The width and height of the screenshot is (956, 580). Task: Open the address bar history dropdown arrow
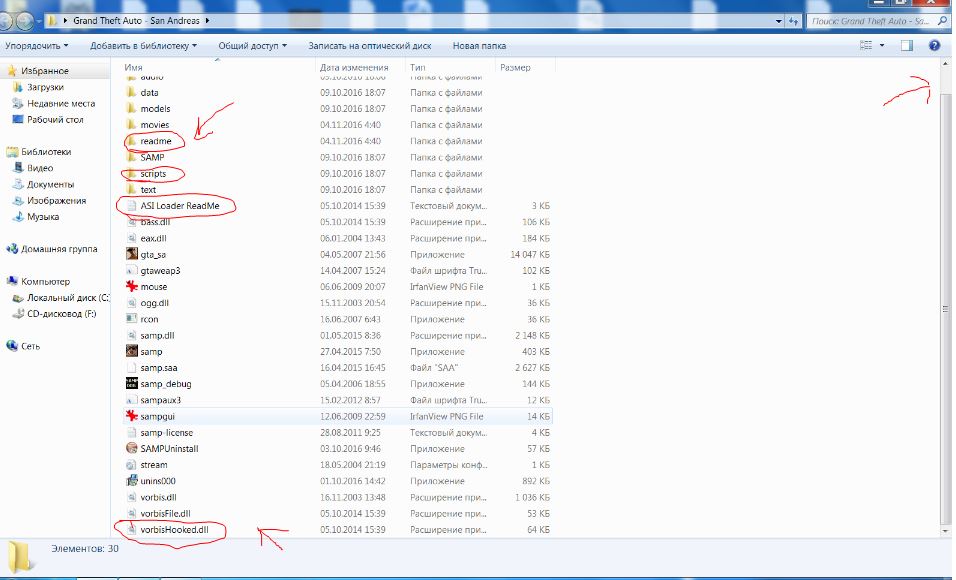pos(779,21)
